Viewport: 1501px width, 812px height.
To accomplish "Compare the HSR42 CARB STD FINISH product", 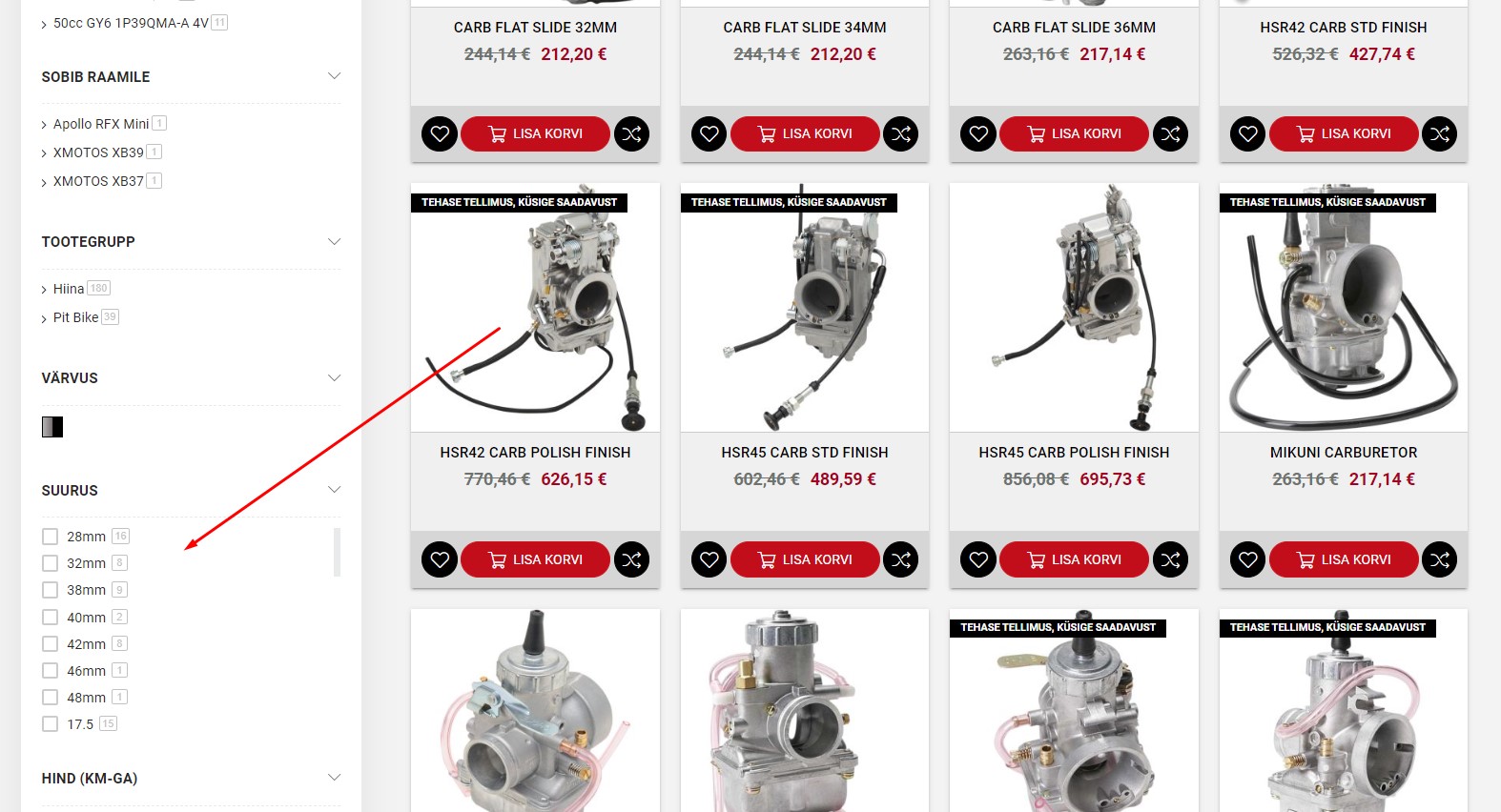I will tap(1440, 134).
